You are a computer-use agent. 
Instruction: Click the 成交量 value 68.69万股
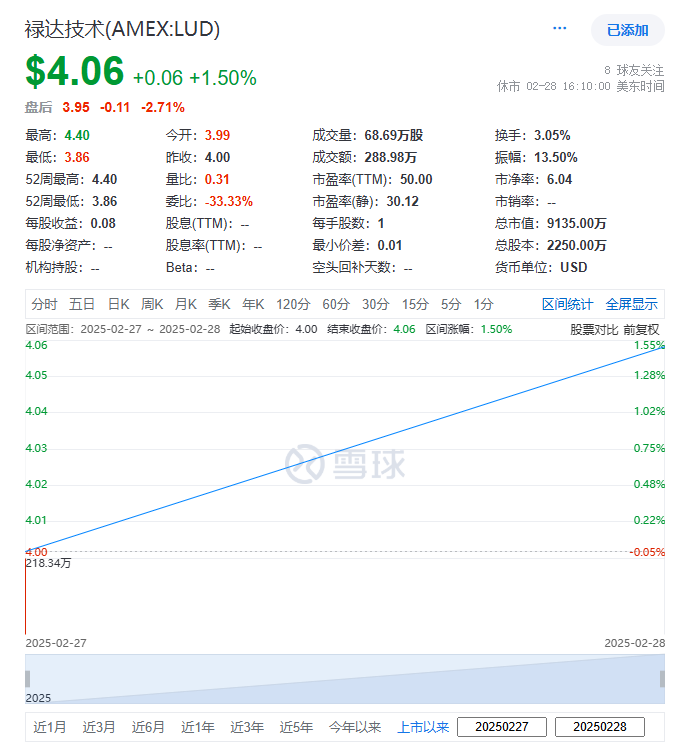point(394,135)
